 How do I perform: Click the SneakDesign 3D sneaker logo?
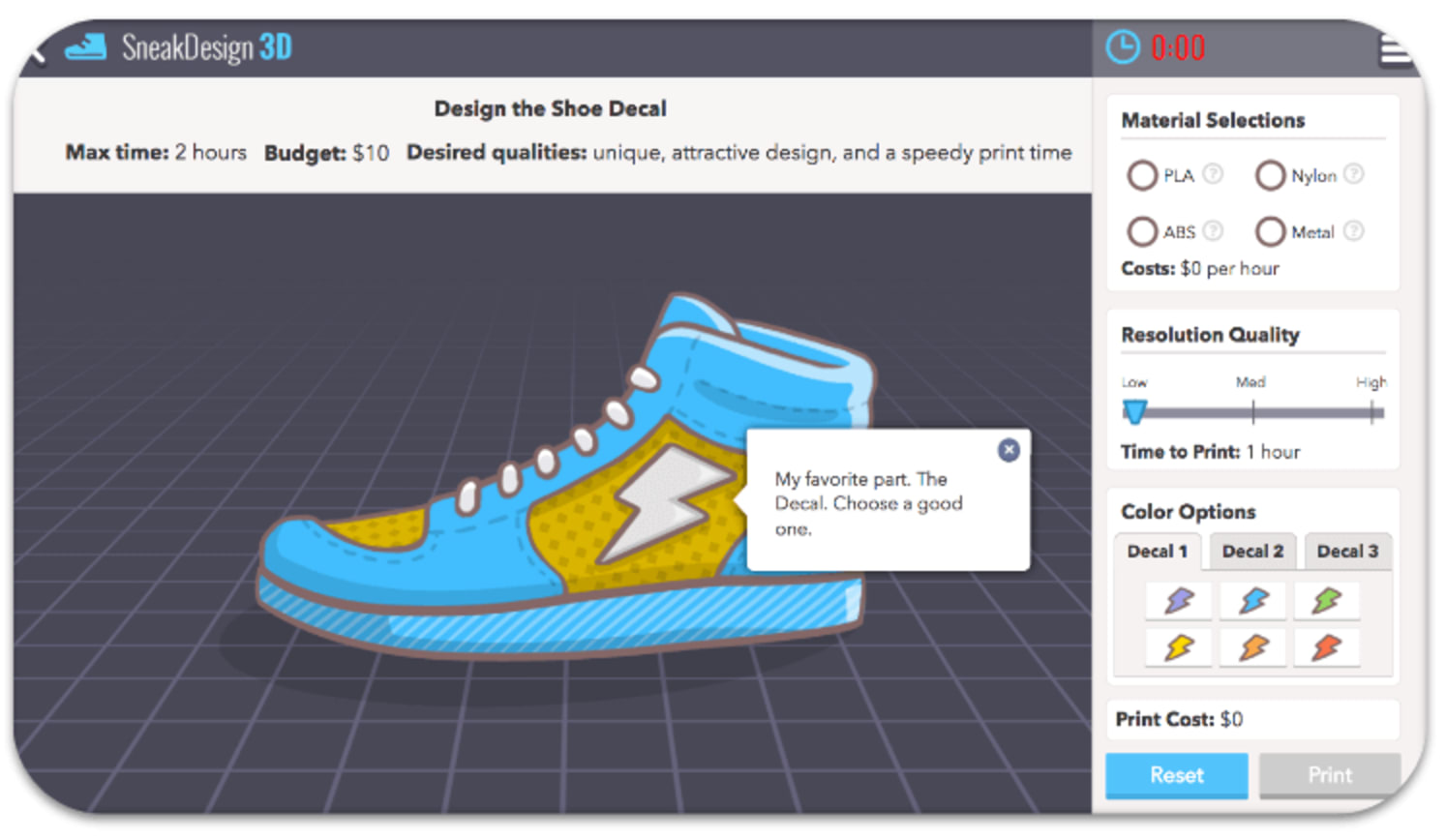tap(85, 47)
